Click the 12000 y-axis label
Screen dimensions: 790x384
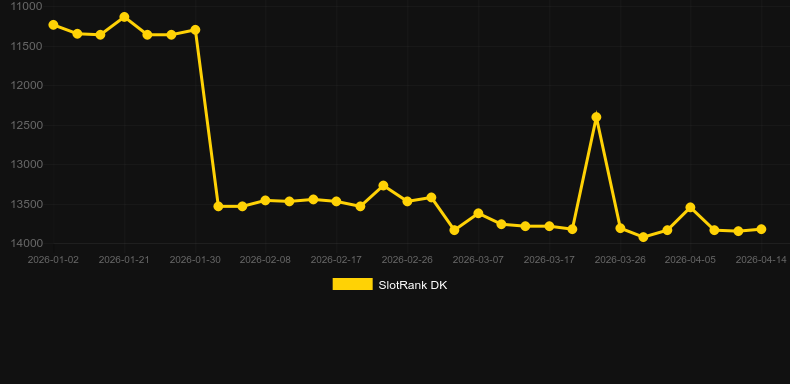pos(27,85)
